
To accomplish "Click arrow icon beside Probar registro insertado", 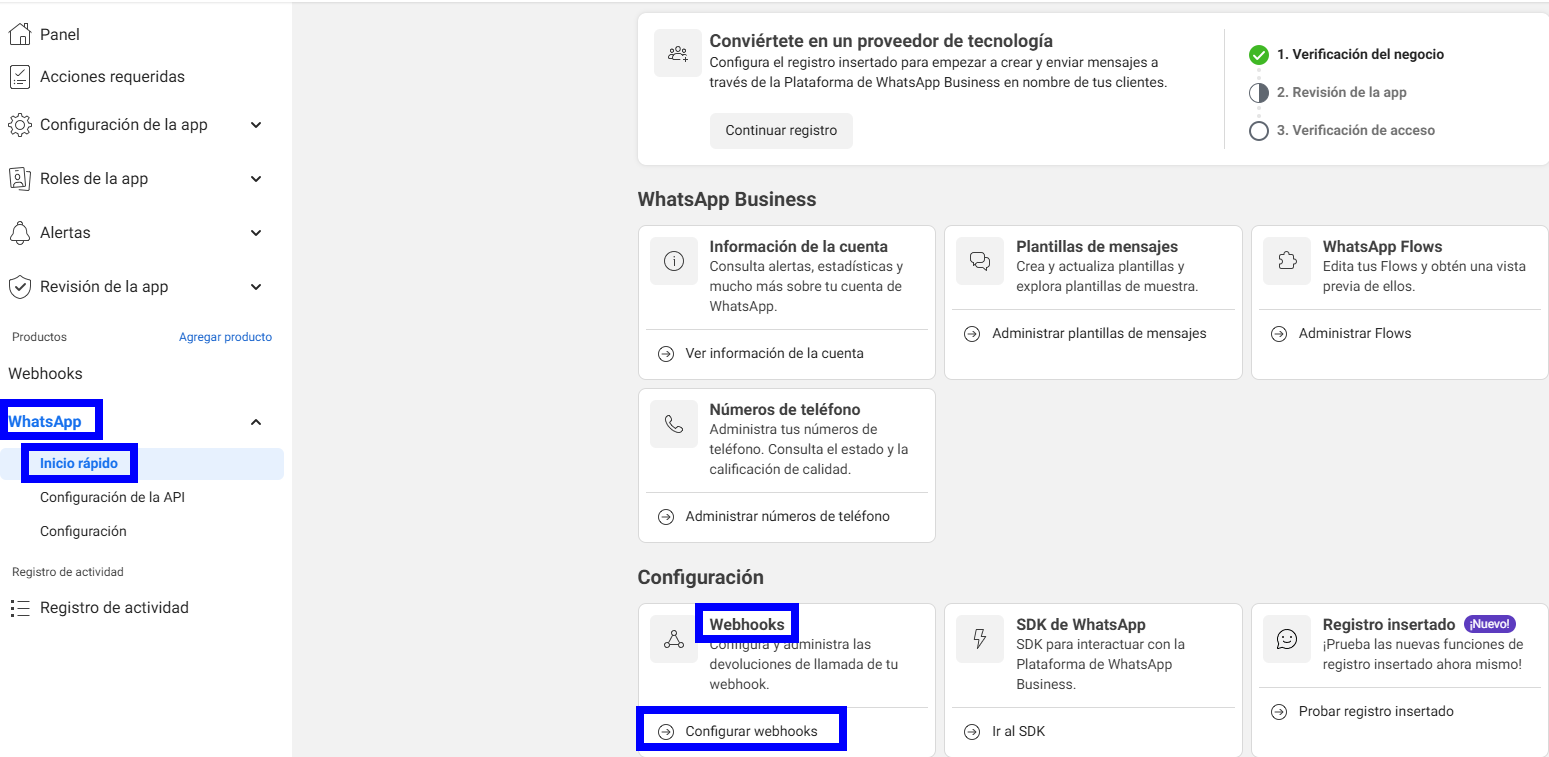I will pos(1279,712).
